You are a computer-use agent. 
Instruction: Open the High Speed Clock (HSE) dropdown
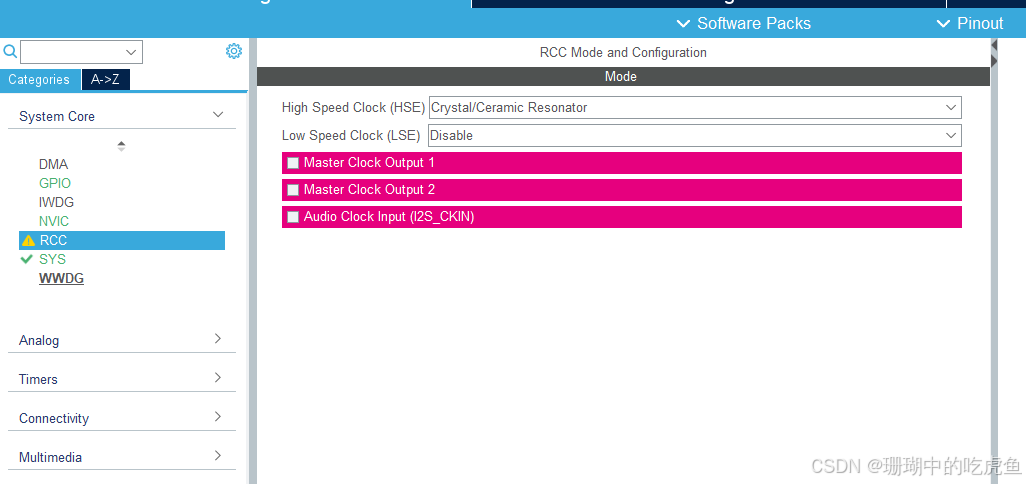[x=695, y=107]
